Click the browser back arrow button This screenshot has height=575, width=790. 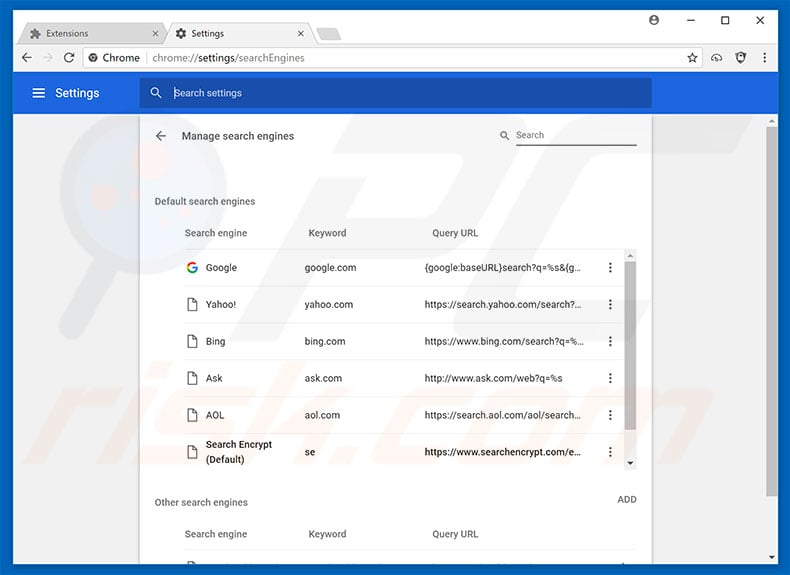coord(27,58)
